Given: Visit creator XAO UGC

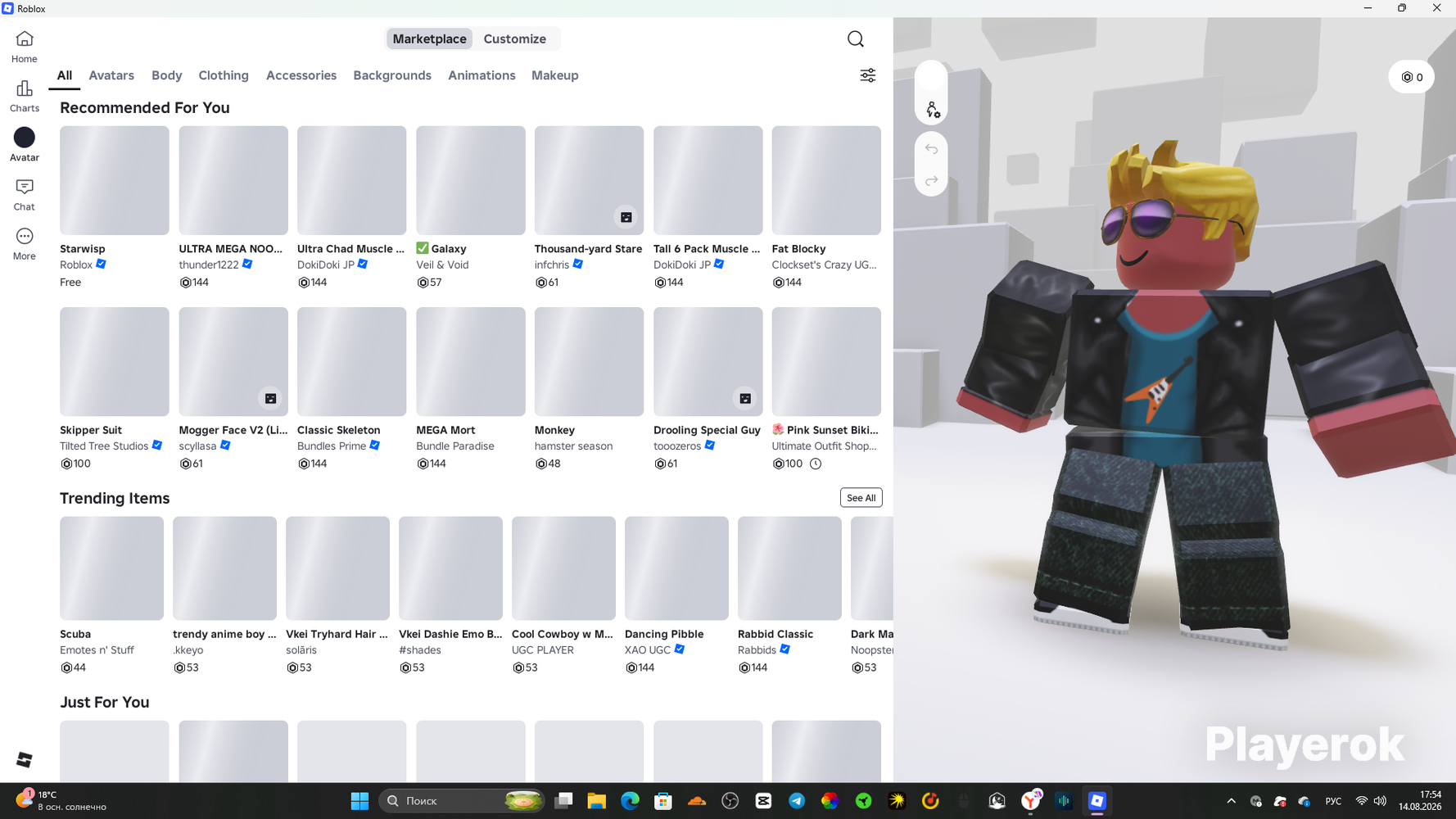Looking at the screenshot, I should tap(648, 650).
